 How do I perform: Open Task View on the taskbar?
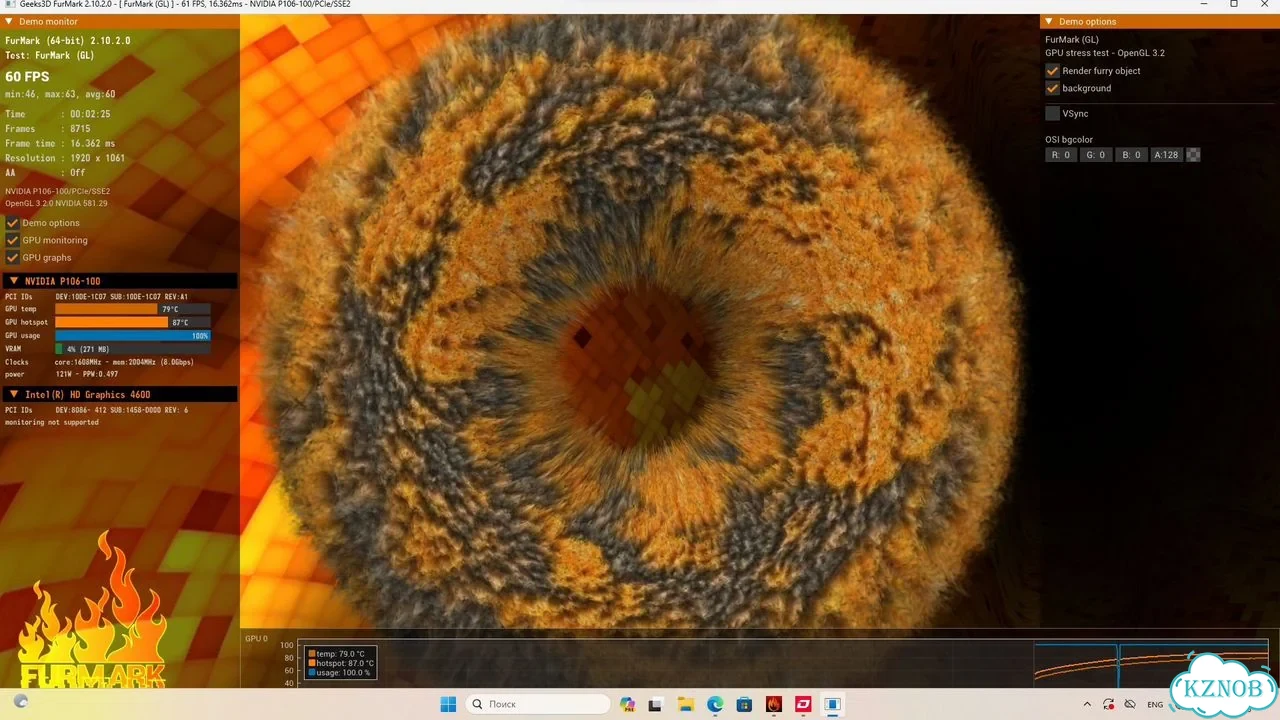(x=656, y=704)
